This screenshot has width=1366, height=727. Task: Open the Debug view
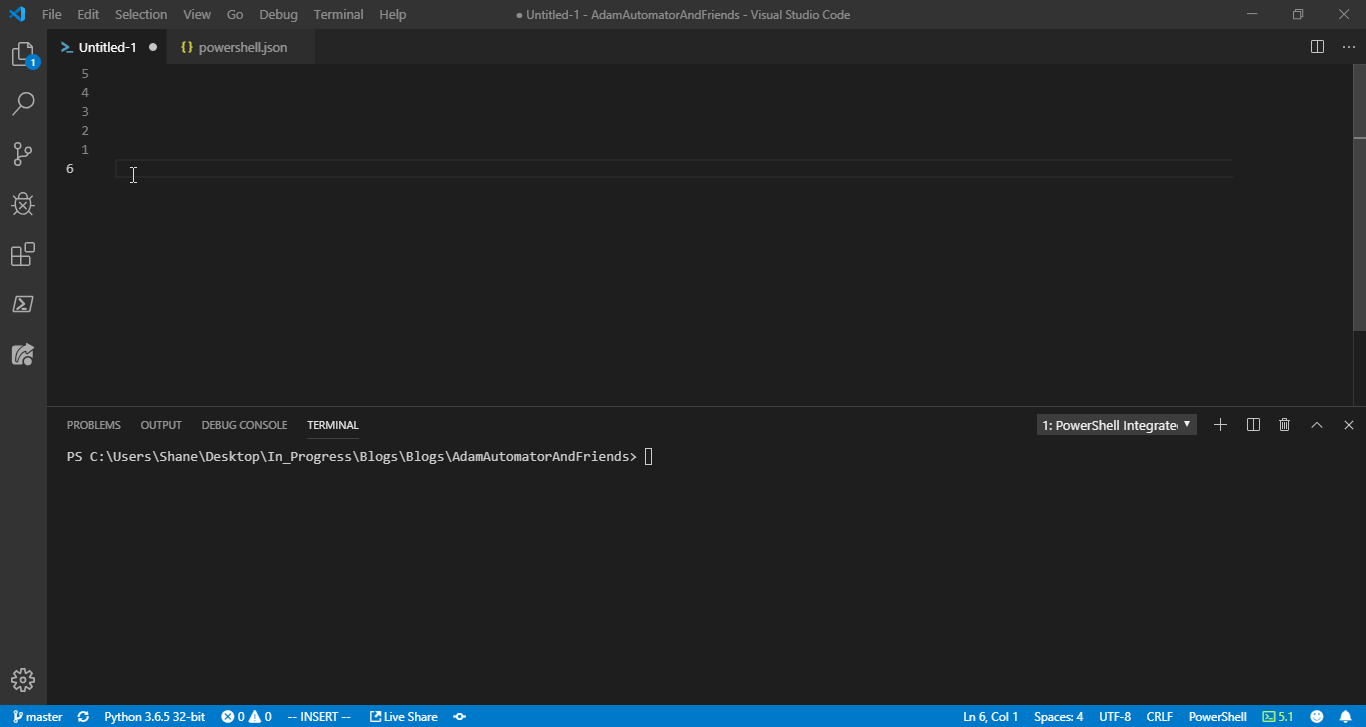coord(23,204)
